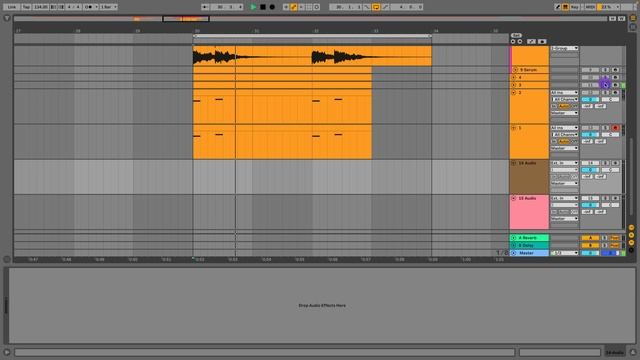The width and height of the screenshot is (640, 360).
Task: Click the Arrangement Record button
Action: coord(272,7)
